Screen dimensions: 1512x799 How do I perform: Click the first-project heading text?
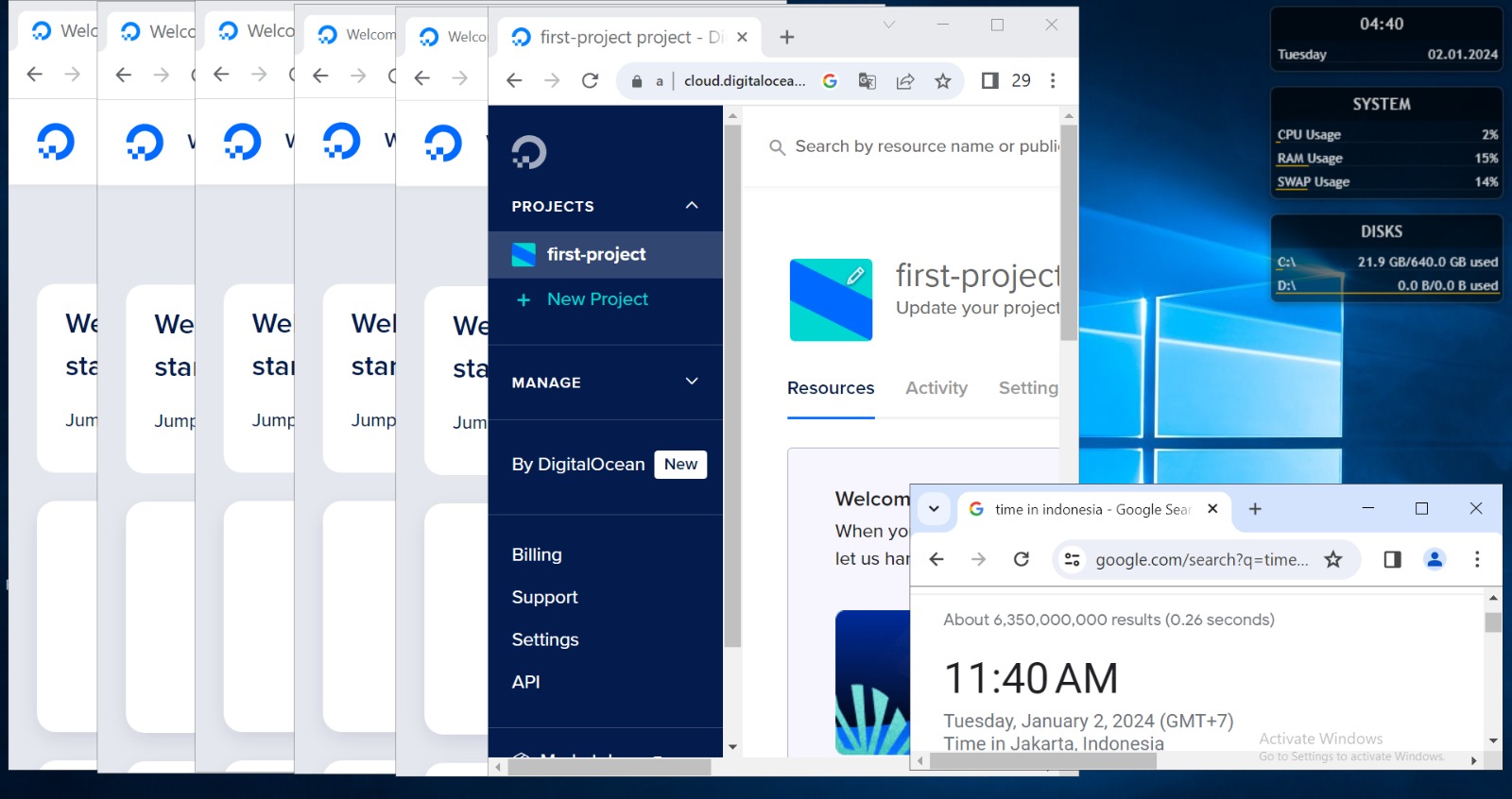coord(977,276)
